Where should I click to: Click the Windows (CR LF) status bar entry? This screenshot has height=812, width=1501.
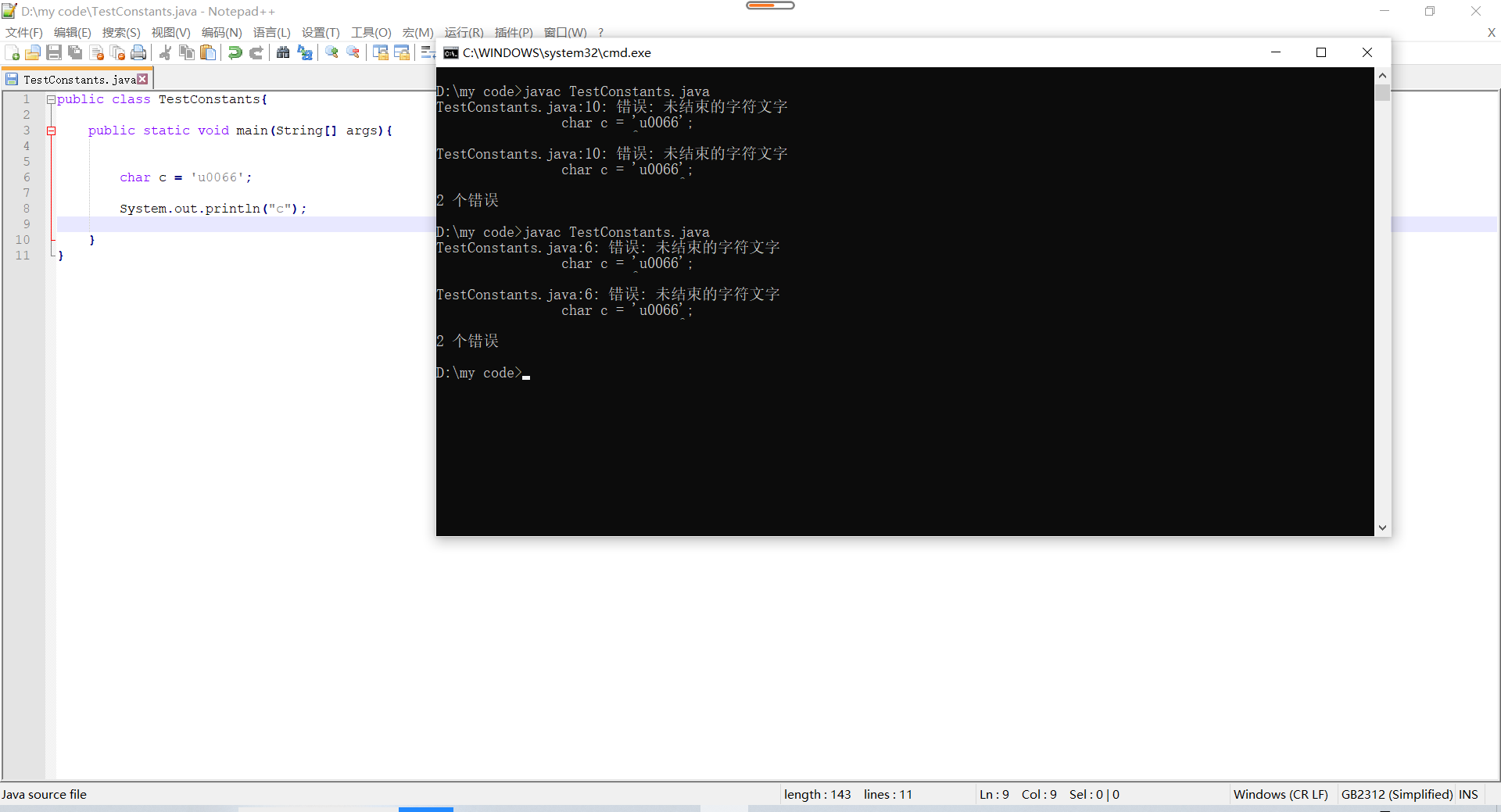click(x=1281, y=794)
